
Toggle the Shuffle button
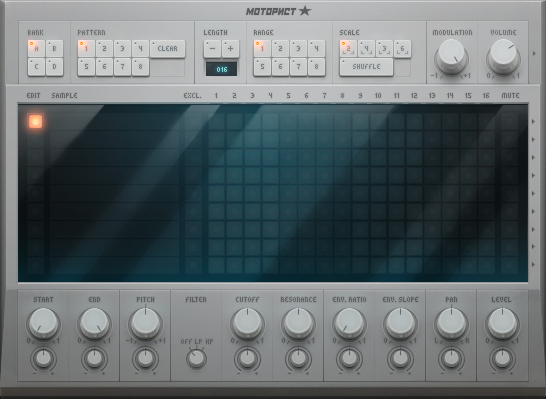366,67
